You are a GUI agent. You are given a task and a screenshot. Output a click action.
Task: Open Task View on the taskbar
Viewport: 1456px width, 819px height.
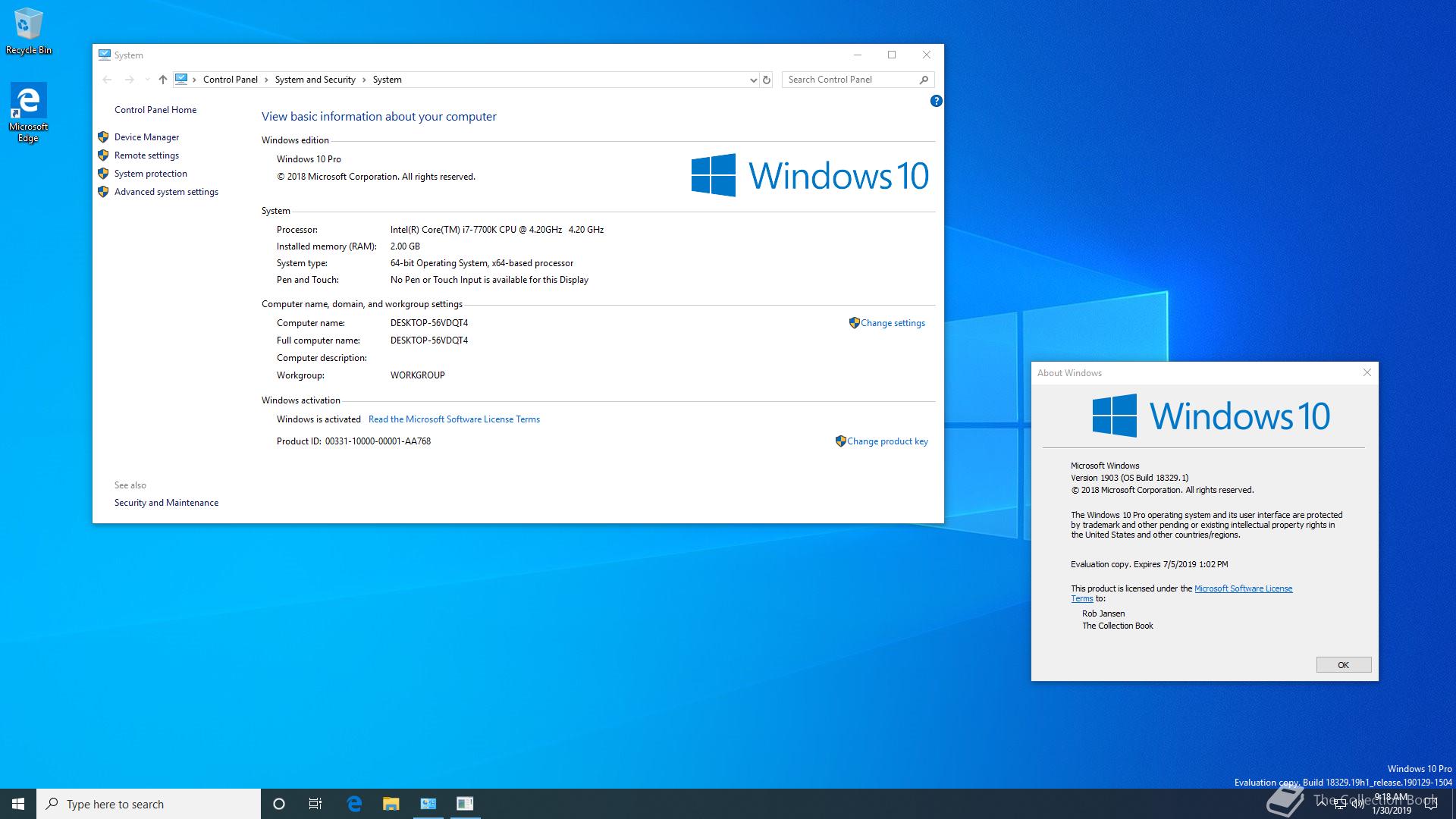315,804
